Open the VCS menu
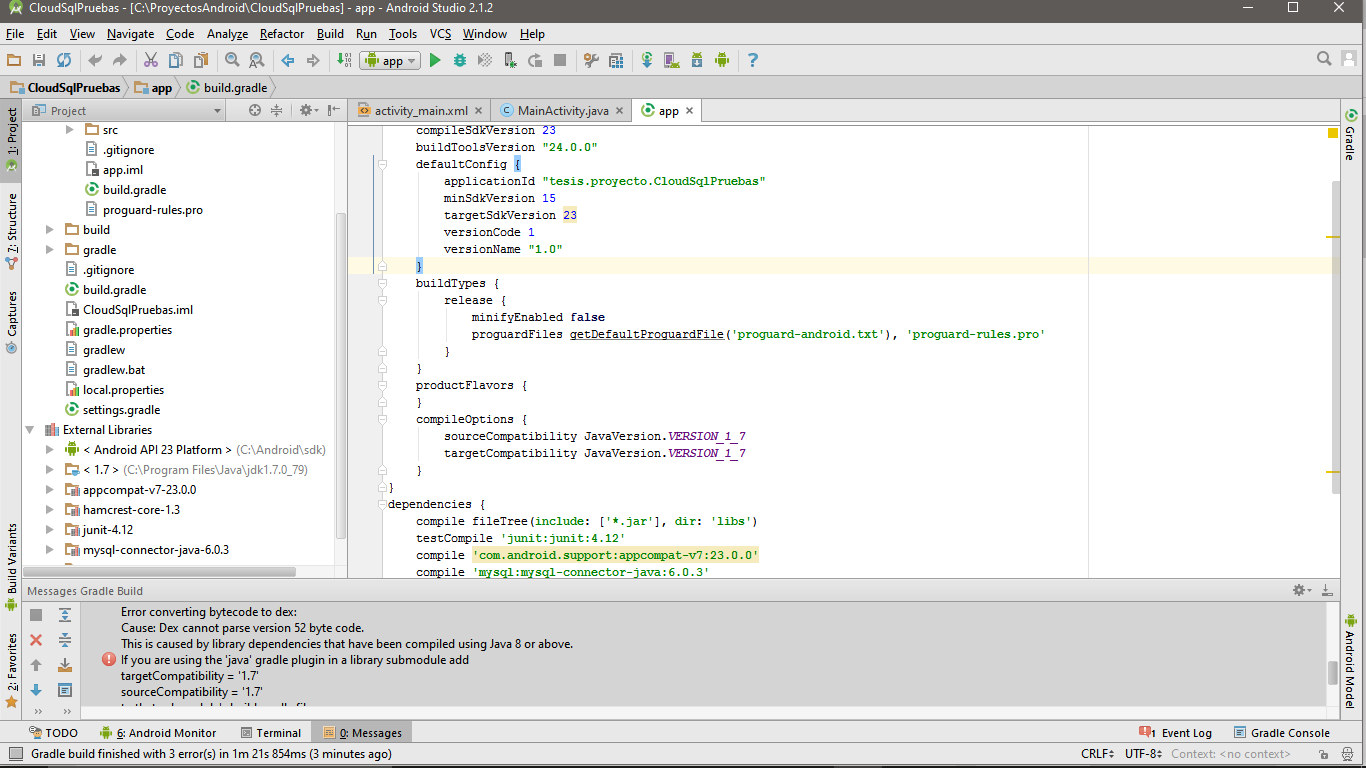Image resolution: width=1366 pixels, height=768 pixels. click(x=440, y=33)
